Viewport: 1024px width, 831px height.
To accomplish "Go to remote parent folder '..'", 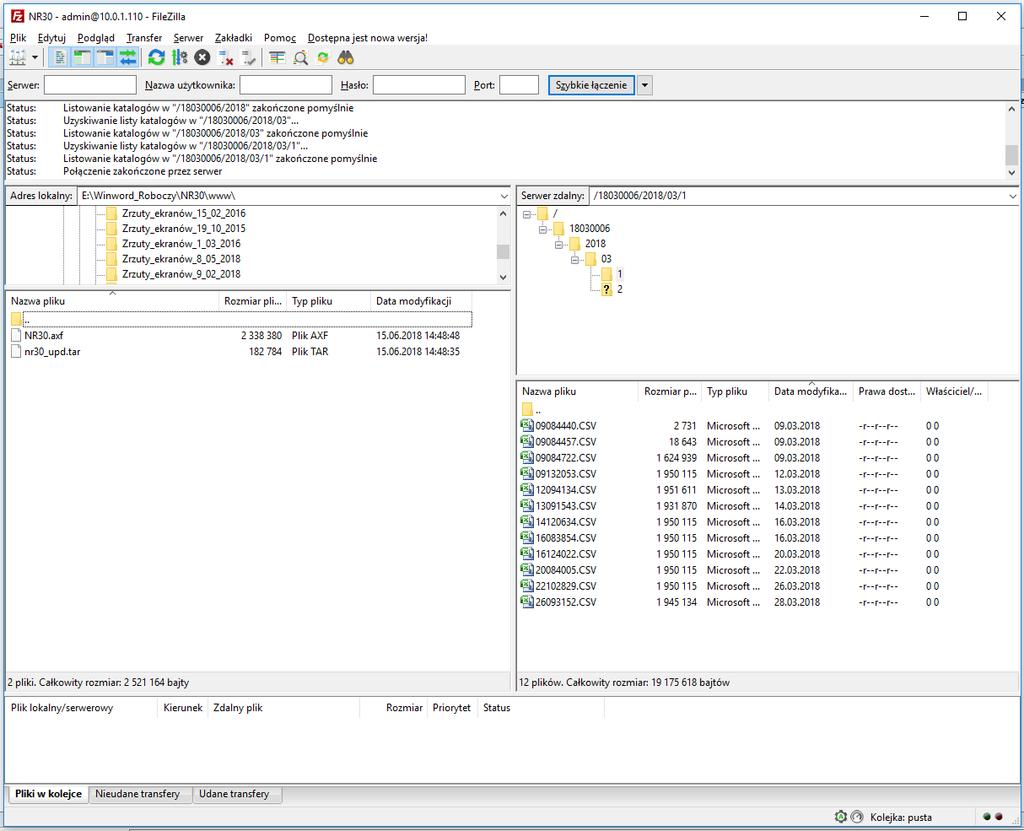I will point(532,410).
